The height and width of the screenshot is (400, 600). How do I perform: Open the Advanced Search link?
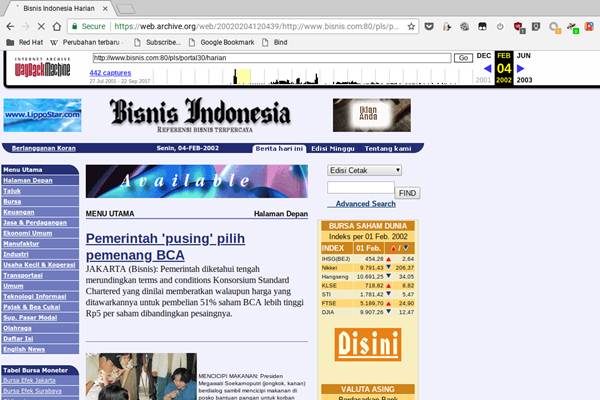[365, 204]
